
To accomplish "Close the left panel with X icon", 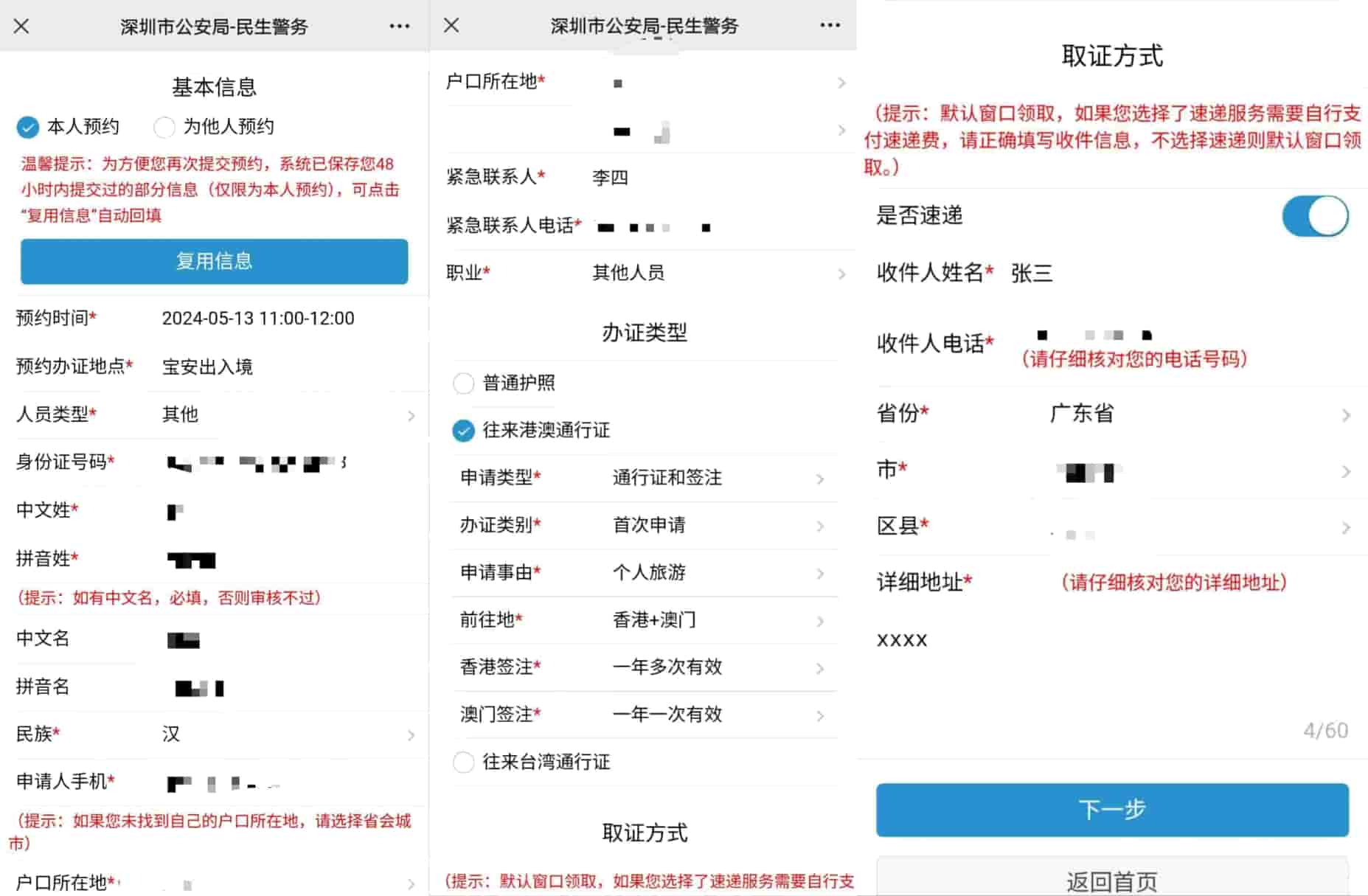I will 21,27.
